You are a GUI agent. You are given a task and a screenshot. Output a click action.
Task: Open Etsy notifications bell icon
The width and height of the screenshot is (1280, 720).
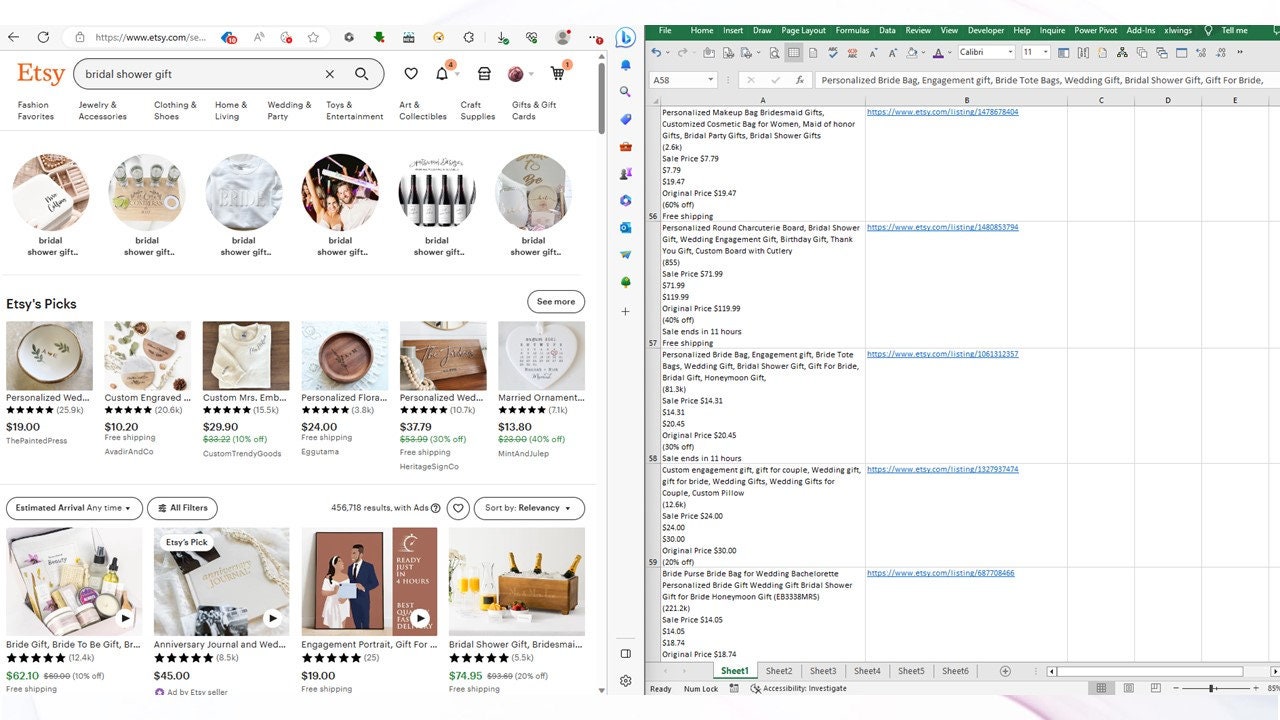(442, 74)
